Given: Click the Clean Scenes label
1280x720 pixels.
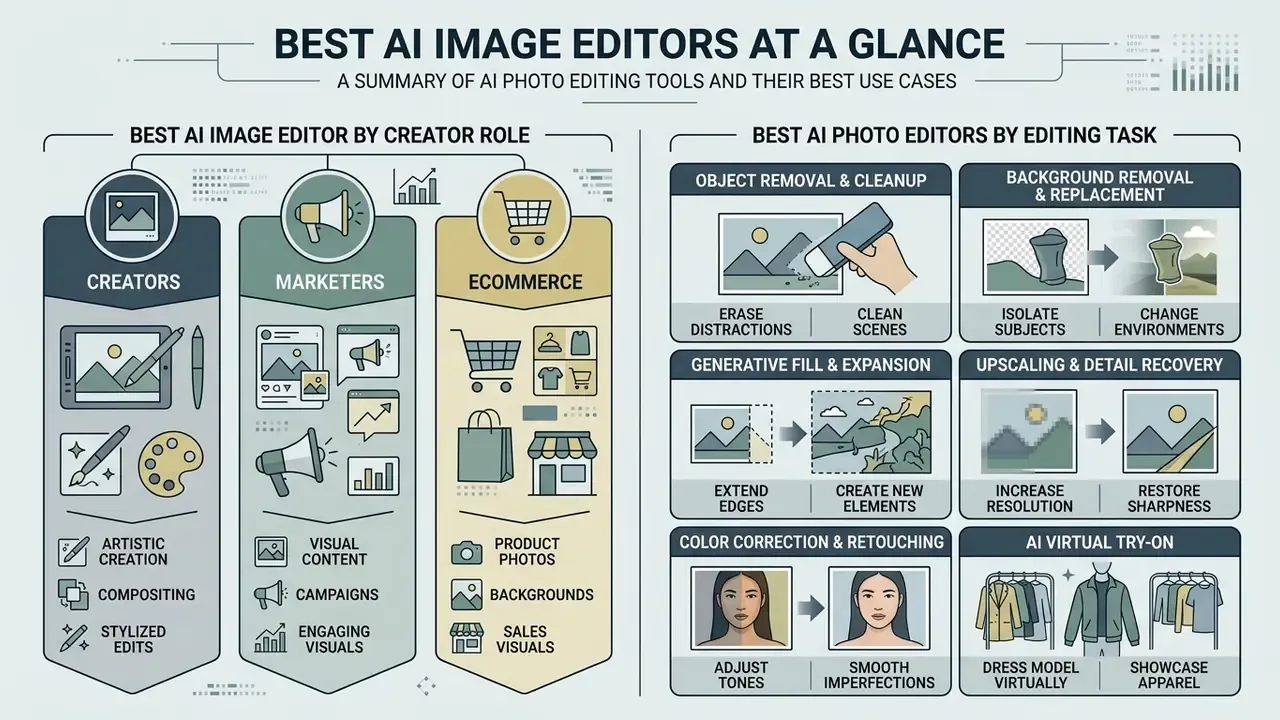Looking at the screenshot, I should pos(880,321).
